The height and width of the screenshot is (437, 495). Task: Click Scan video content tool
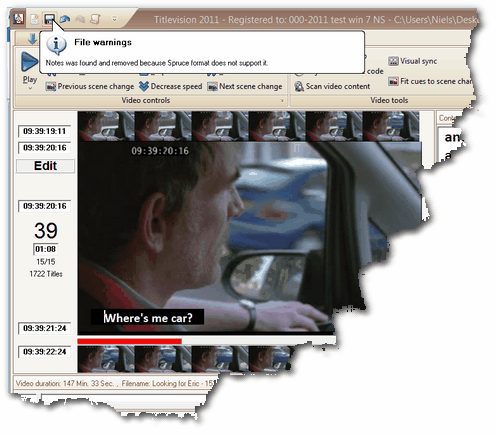(332, 87)
